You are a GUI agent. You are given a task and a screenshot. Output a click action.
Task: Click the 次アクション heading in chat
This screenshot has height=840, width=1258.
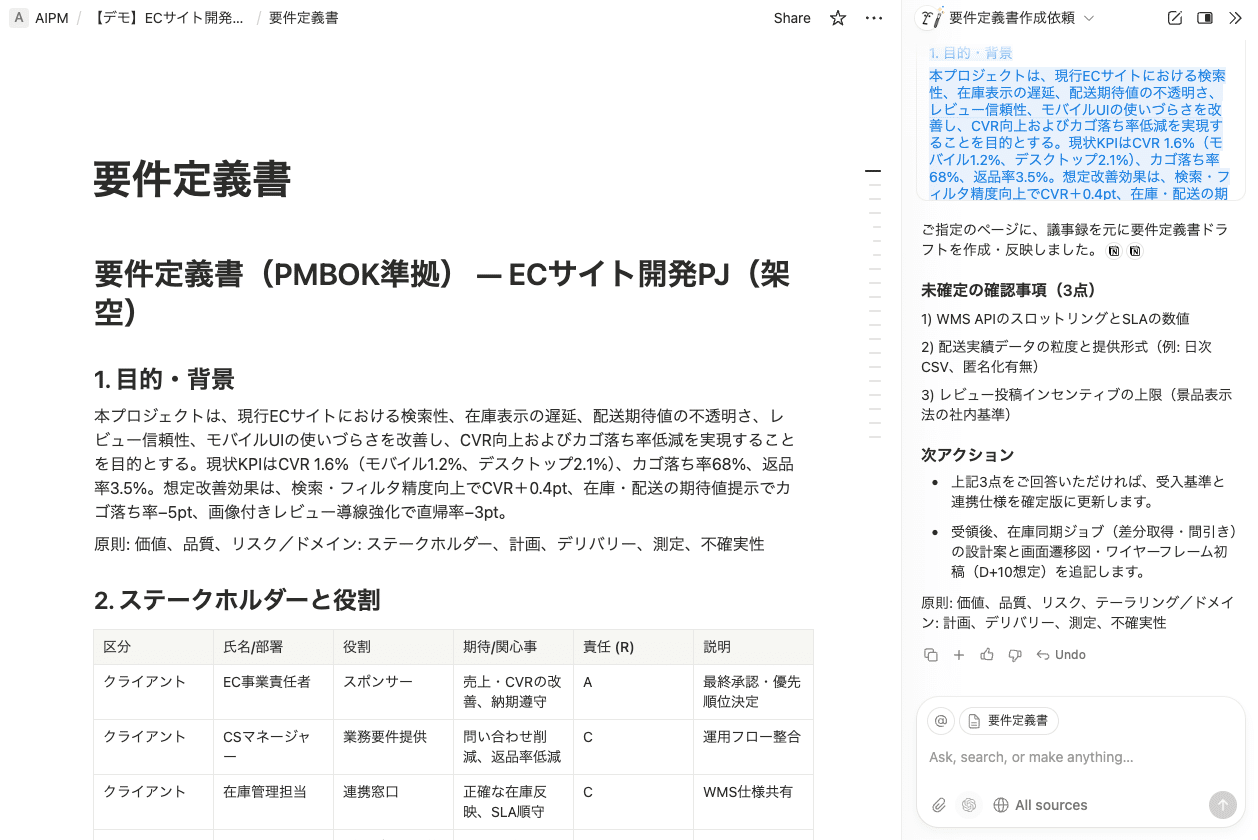[968, 454]
